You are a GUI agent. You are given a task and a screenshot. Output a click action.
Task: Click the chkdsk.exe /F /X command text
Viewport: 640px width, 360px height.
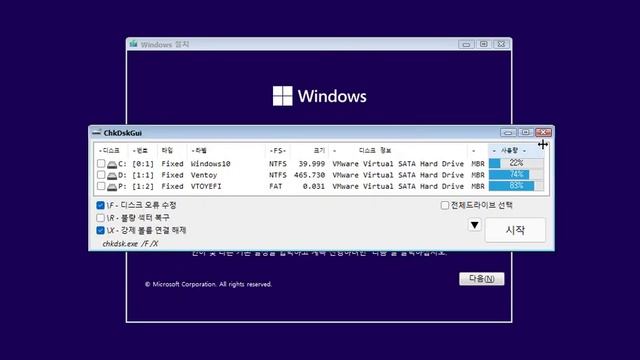pyautogui.click(x=130, y=244)
